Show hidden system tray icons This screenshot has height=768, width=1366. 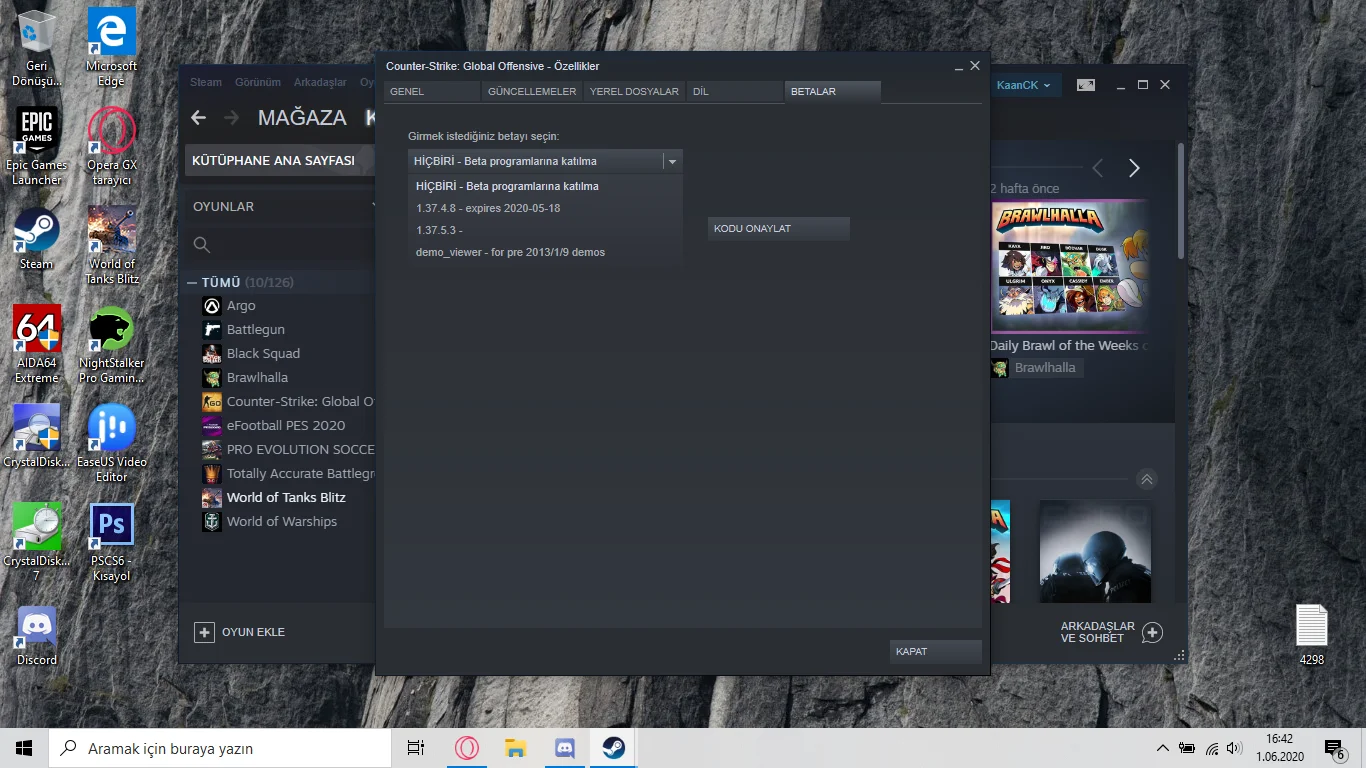1162,748
